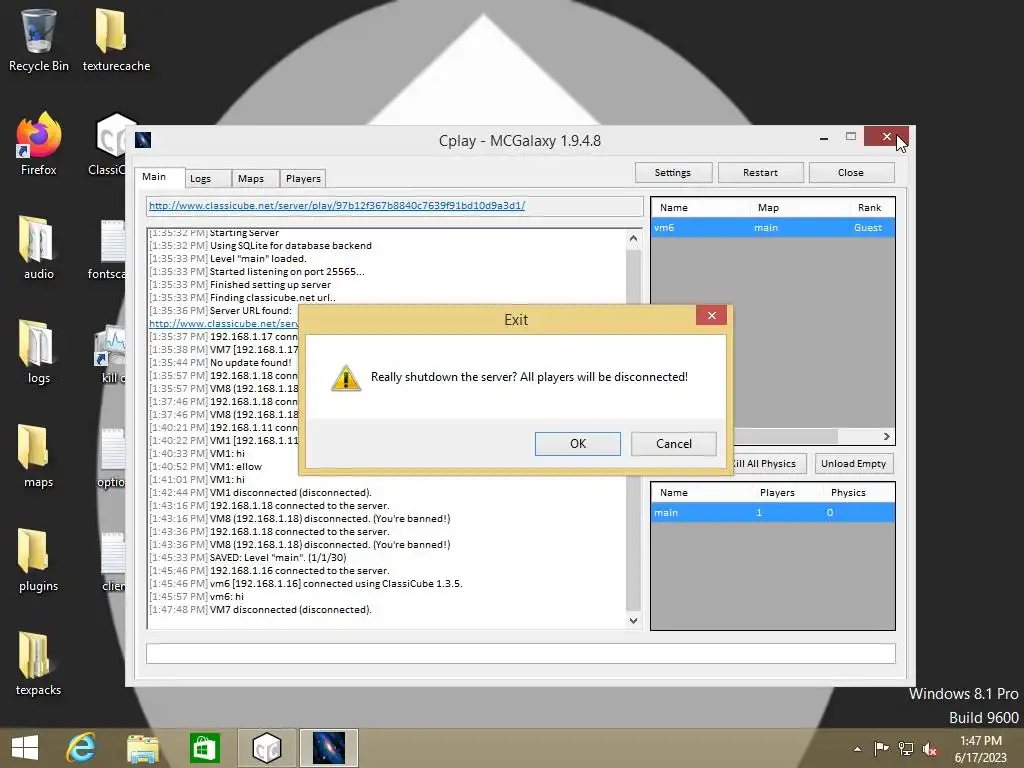
Task: Launch the Firefox desktop shortcut
Action: point(39,144)
